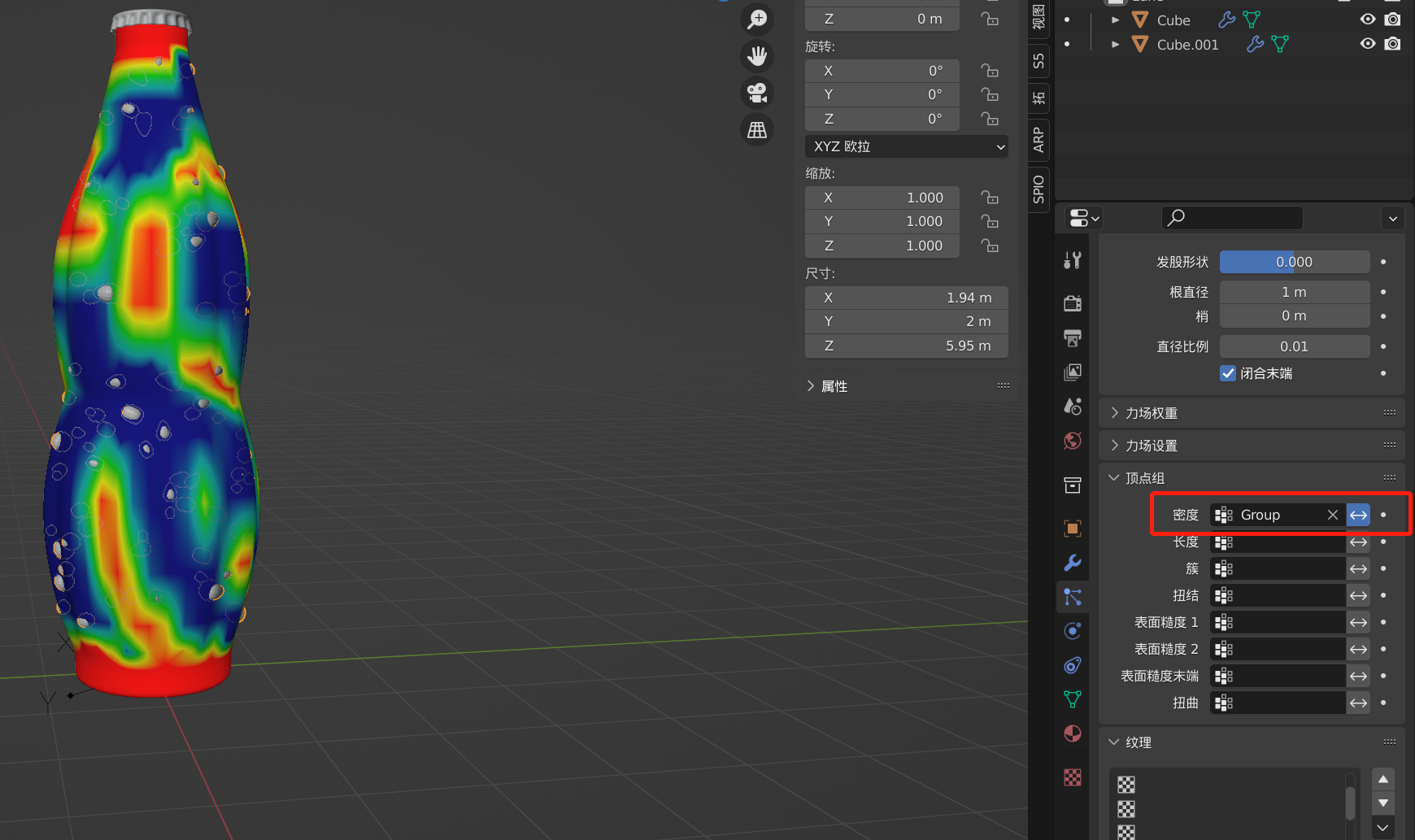Disable Cube.001 in renders via camera icon
The width and height of the screenshot is (1415, 840).
(x=1392, y=44)
